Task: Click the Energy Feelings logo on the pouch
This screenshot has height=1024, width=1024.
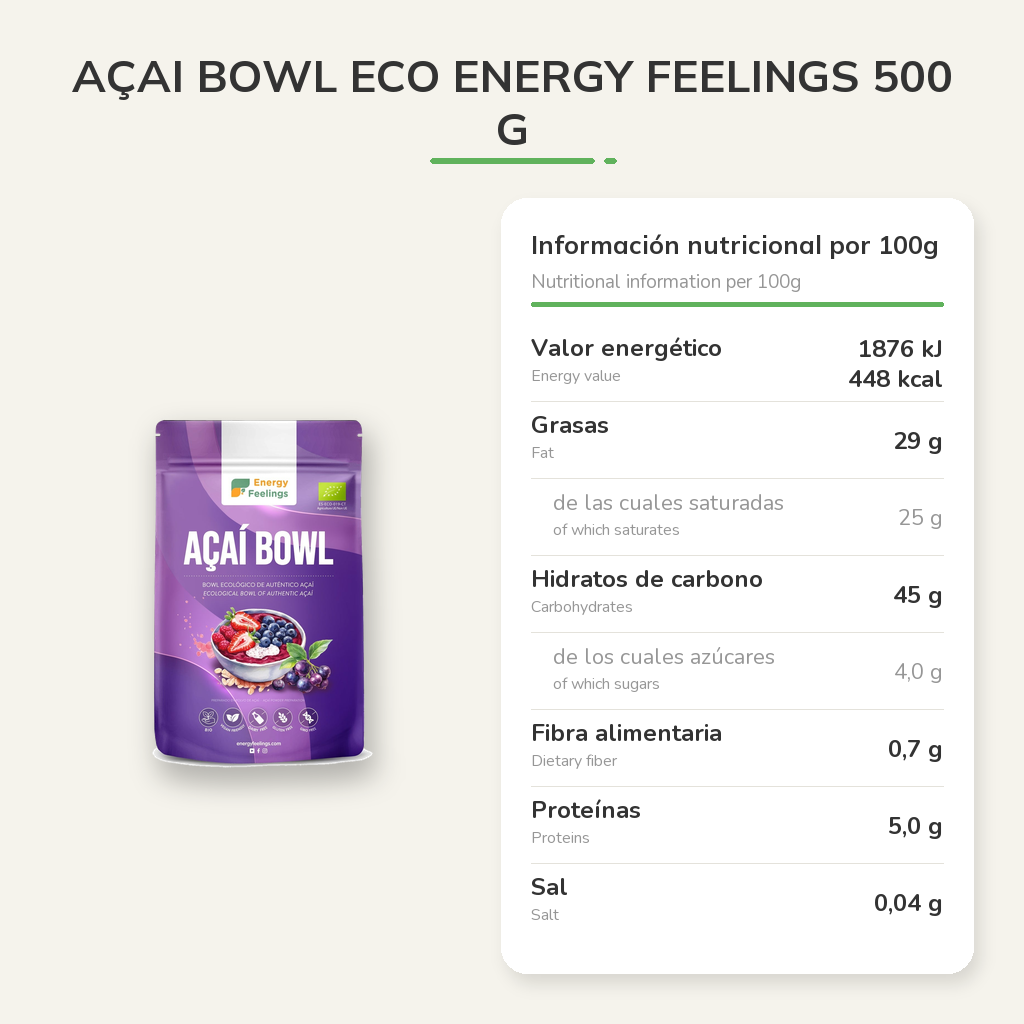Action: (x=259, y=488)
